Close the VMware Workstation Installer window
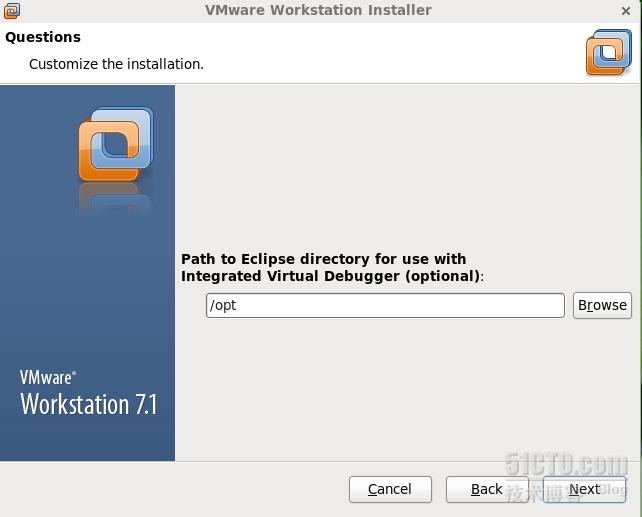The height and width of the screenshot is (517, 642). click(x=626, y=11)
